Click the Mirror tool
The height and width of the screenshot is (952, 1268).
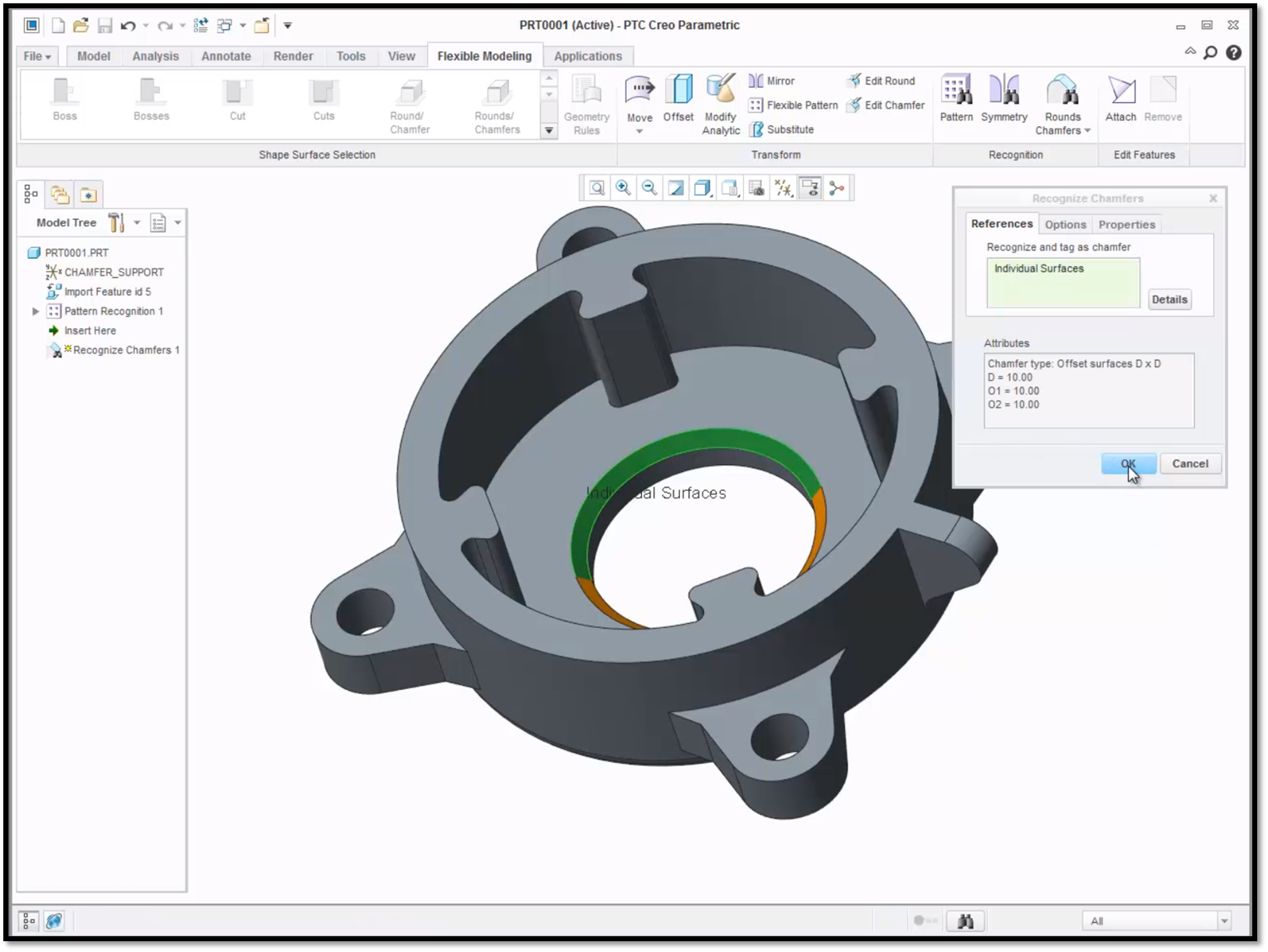click(x=772, y=80)
